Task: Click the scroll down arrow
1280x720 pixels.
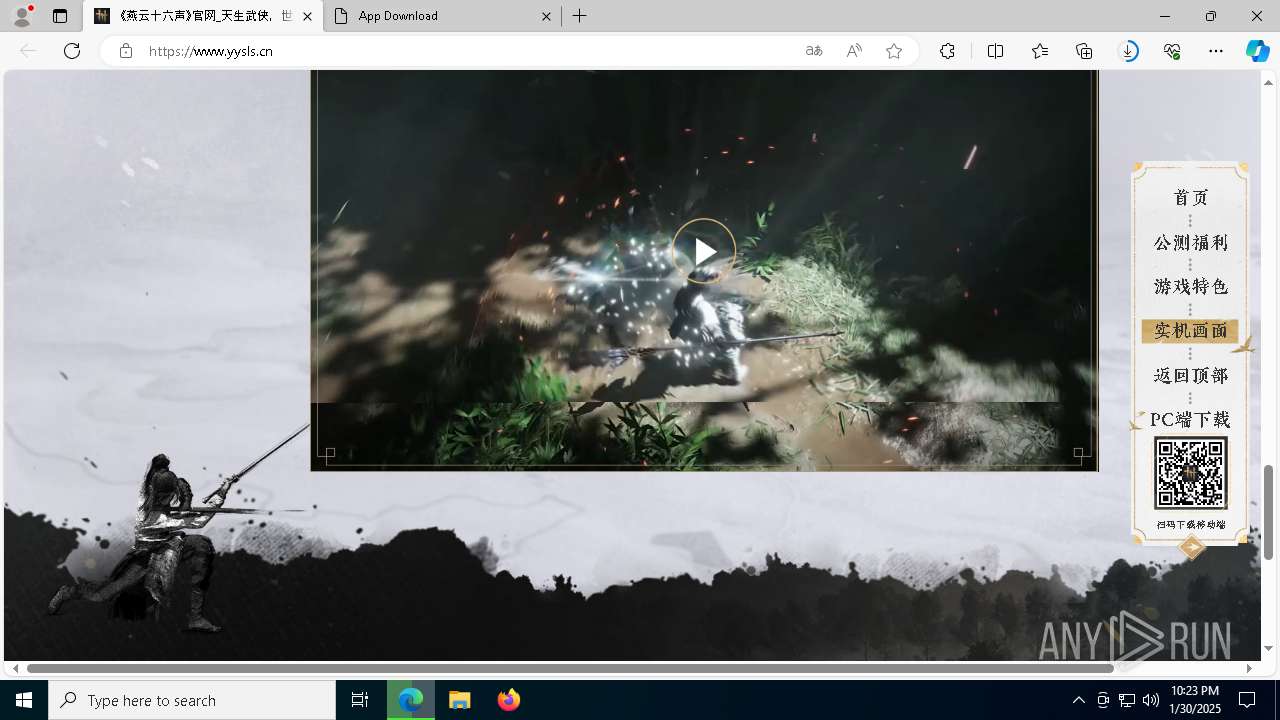Action: click(1268, 649)
